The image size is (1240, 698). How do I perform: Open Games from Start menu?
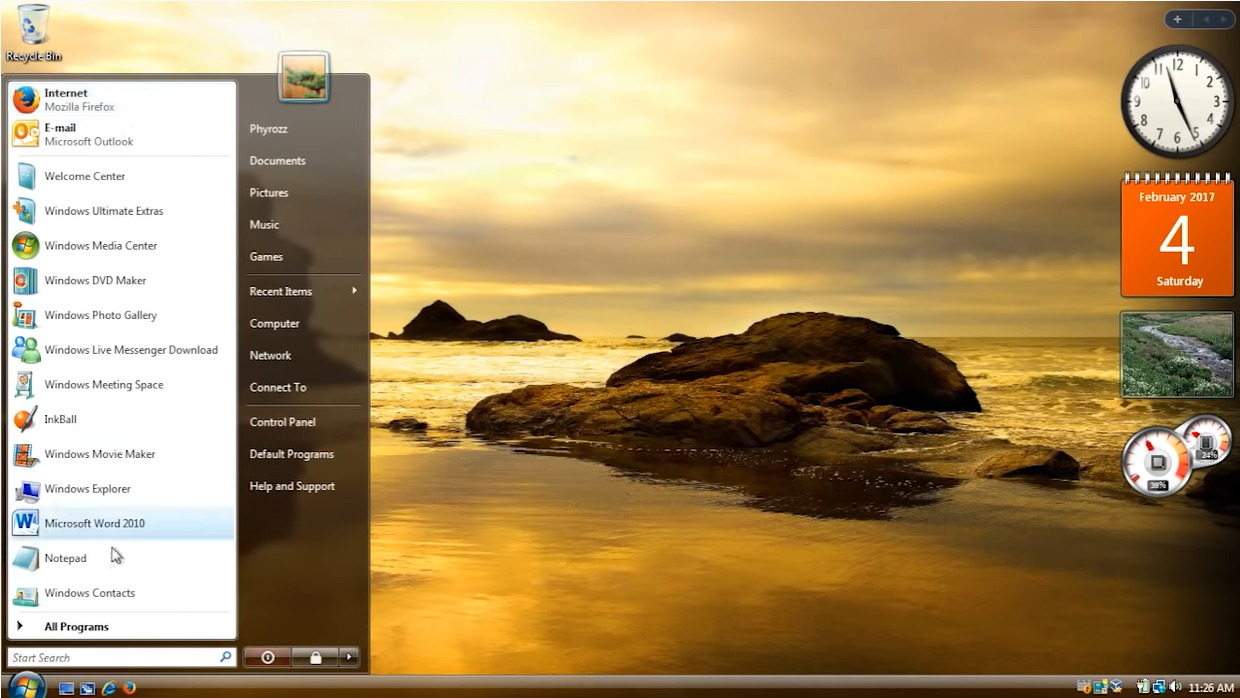[266, 257]
